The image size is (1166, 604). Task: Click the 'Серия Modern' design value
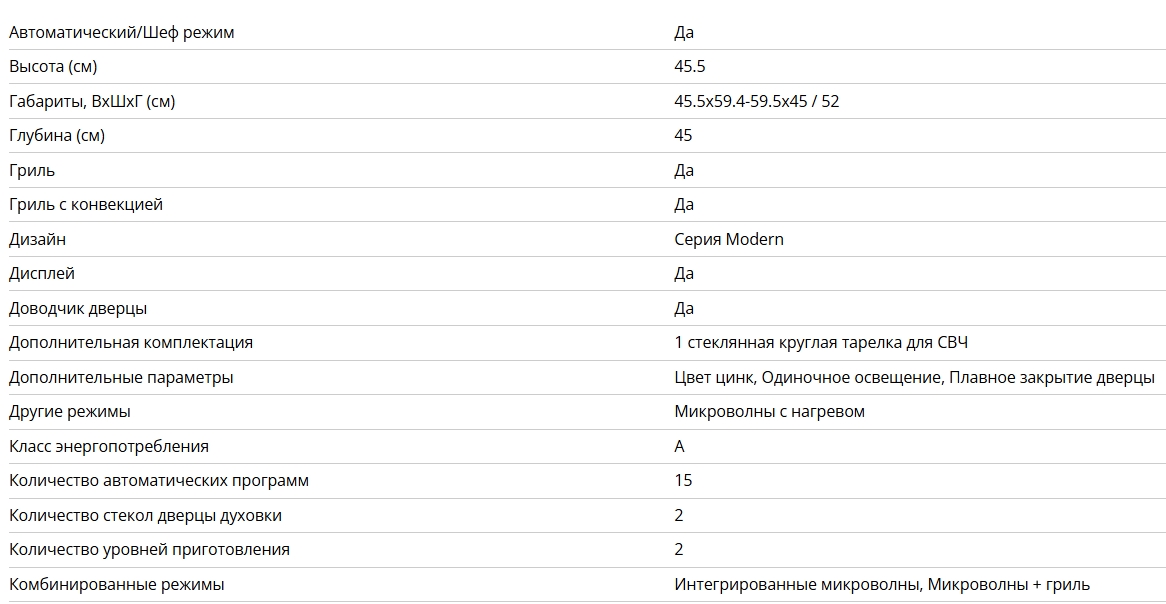point(728,239)
